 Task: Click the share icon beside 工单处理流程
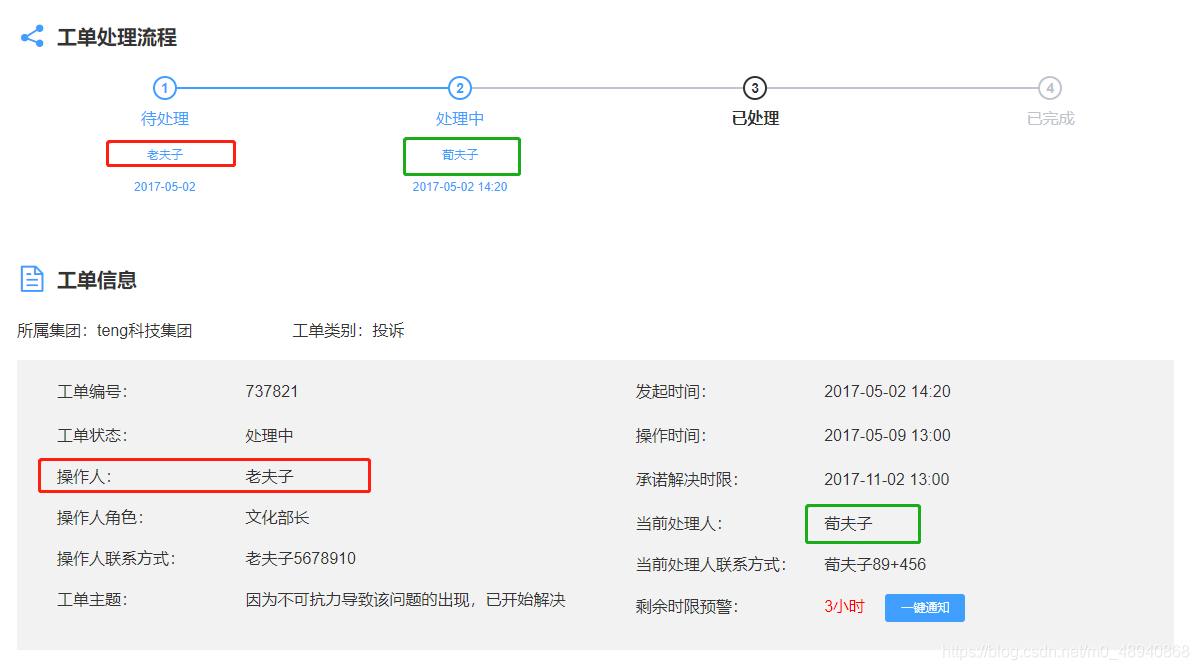(31, 35)
